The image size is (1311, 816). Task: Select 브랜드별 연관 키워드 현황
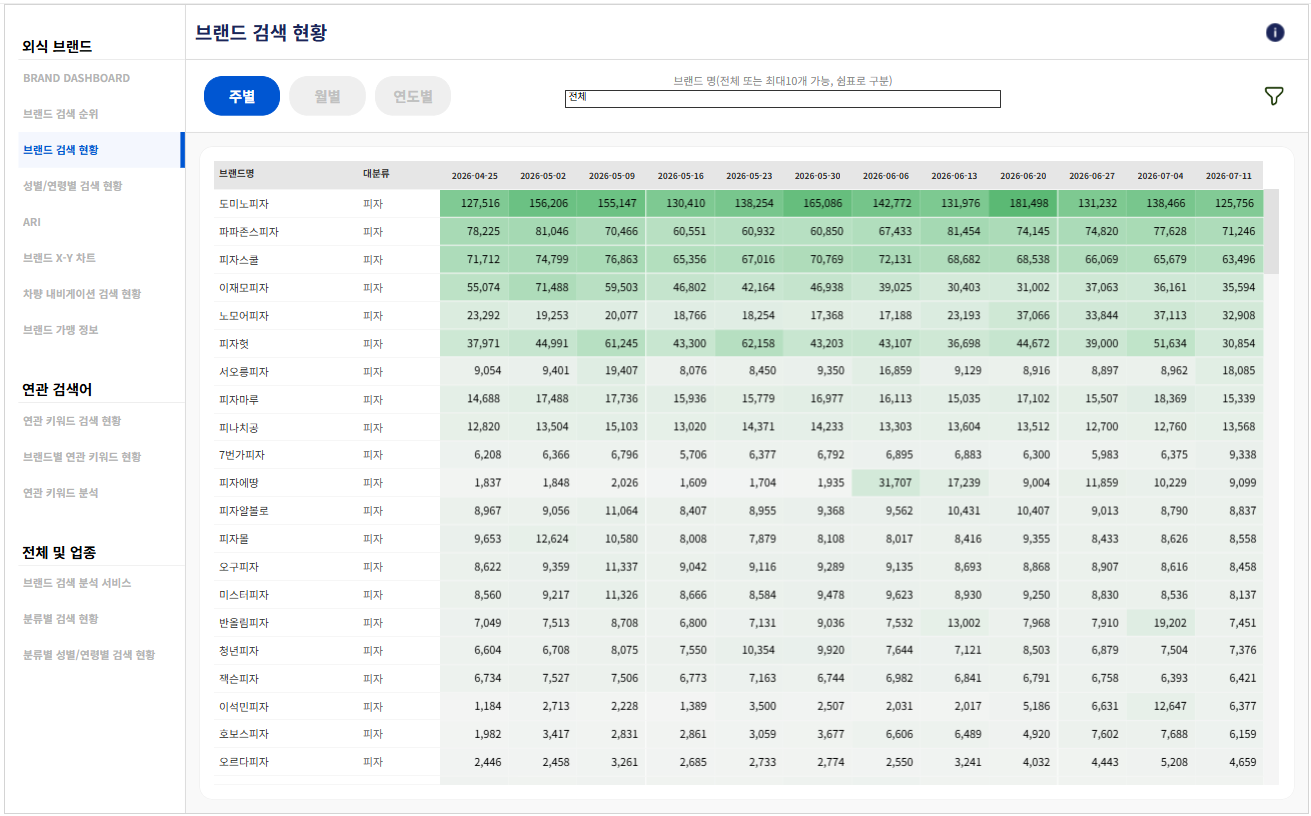click(82, 457)
